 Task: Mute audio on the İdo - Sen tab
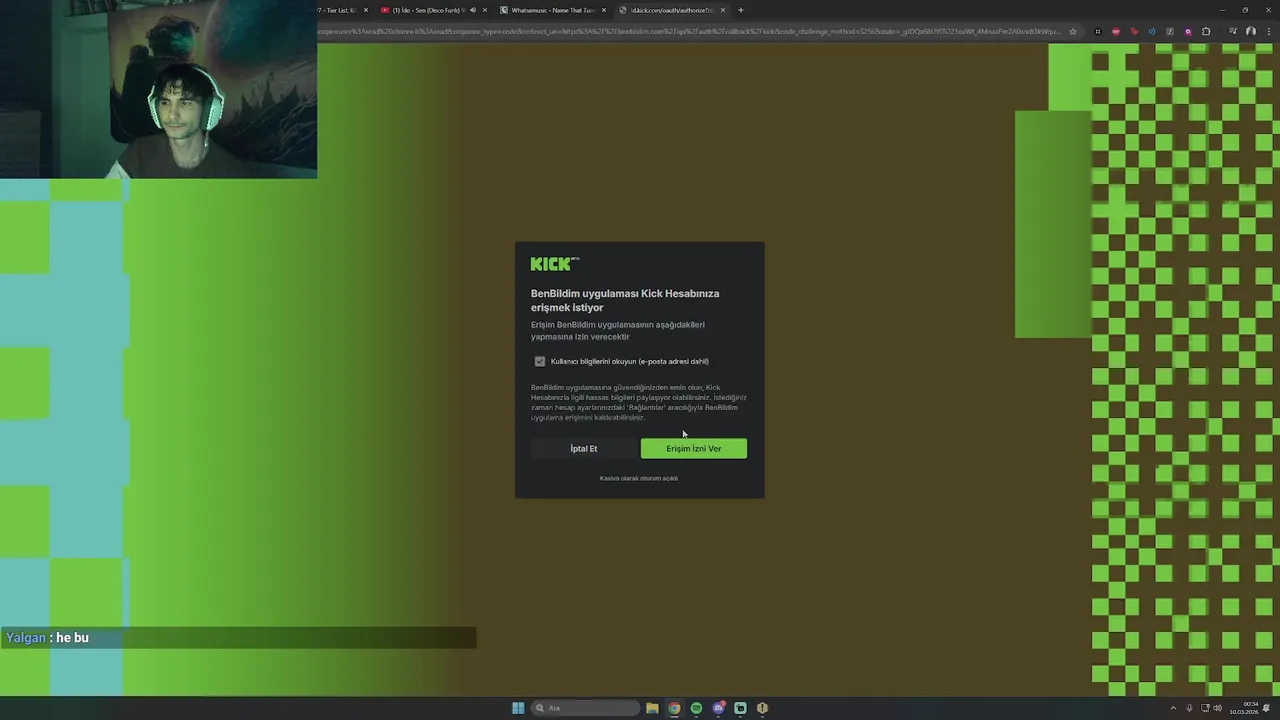point(473,10)
